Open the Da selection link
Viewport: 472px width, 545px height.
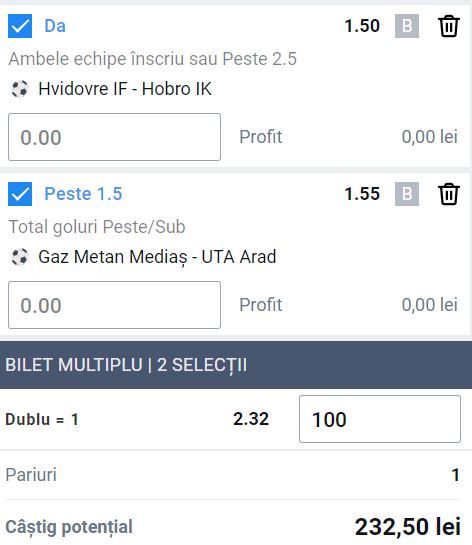(55, 26)
